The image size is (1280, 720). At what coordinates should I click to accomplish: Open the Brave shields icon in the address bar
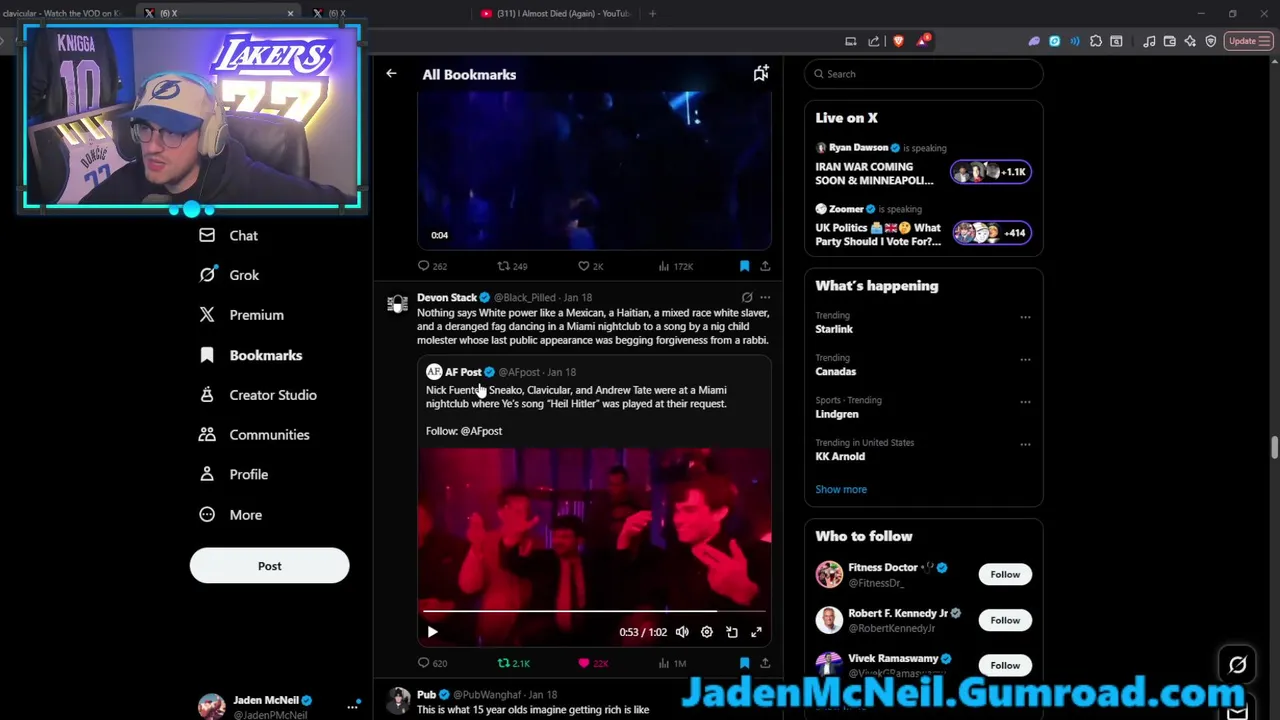[898, 41]
